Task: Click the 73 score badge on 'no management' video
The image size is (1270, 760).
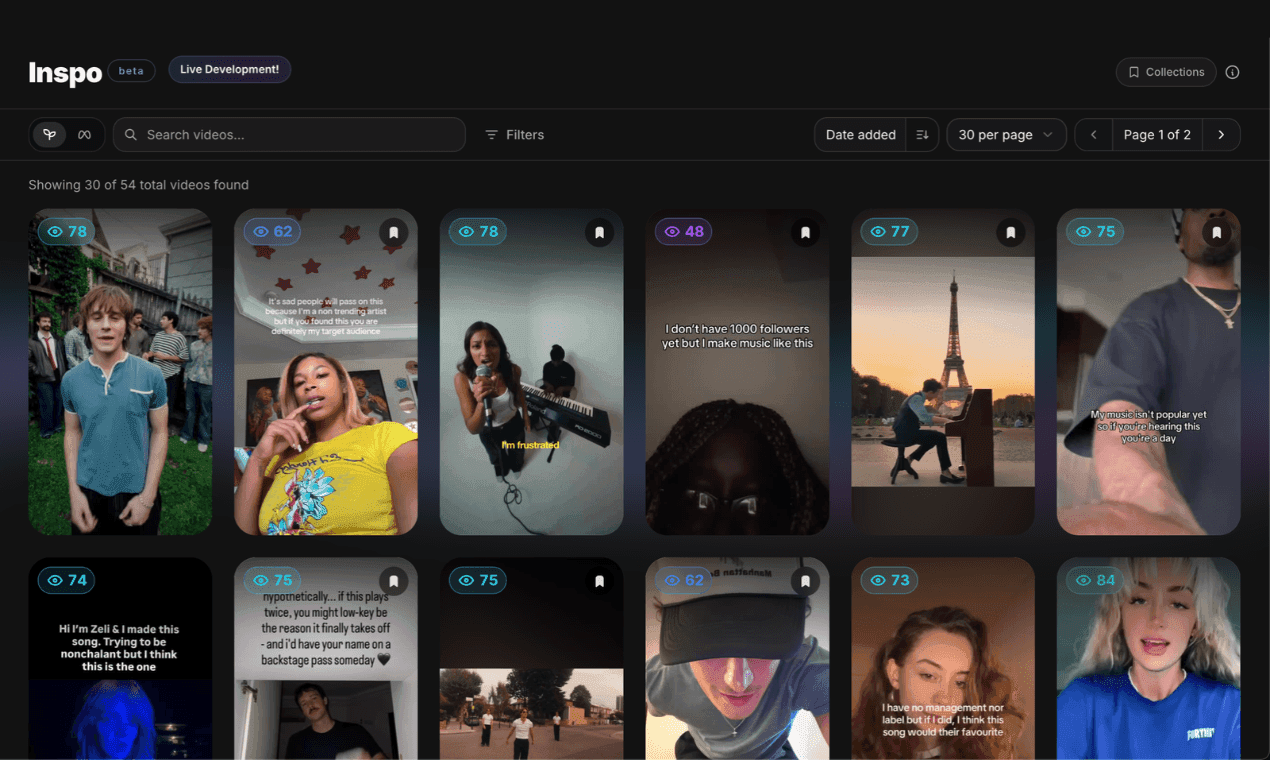Action: [890, 580]
